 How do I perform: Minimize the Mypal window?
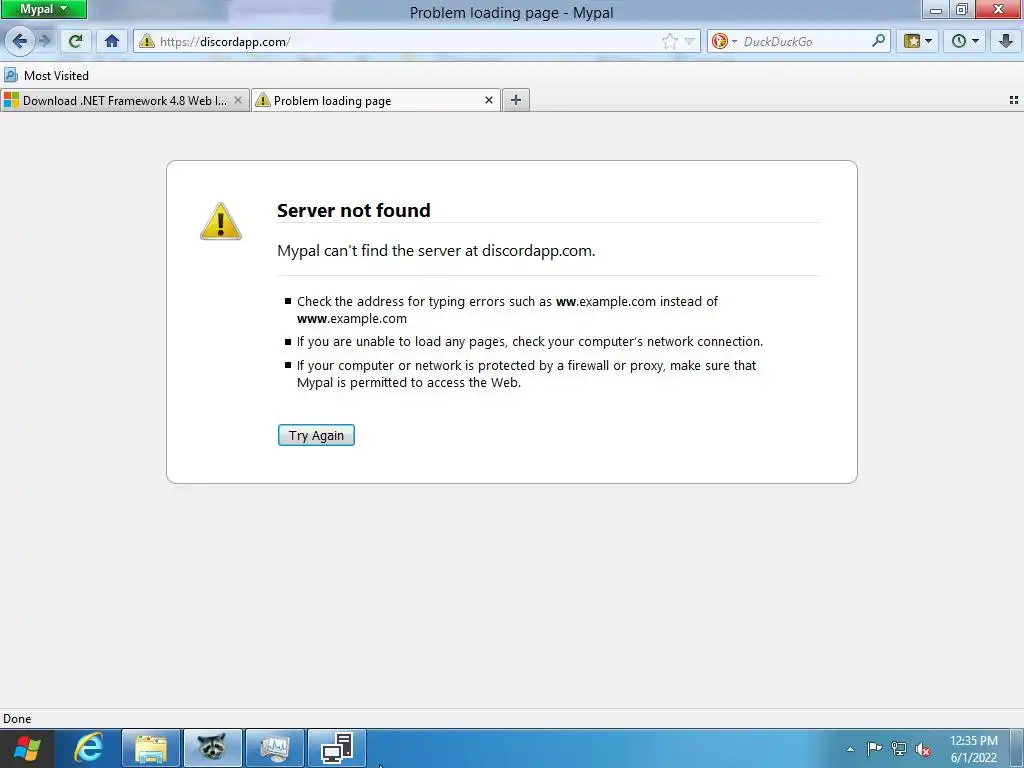pyautogui.click(x=935, y=10)
